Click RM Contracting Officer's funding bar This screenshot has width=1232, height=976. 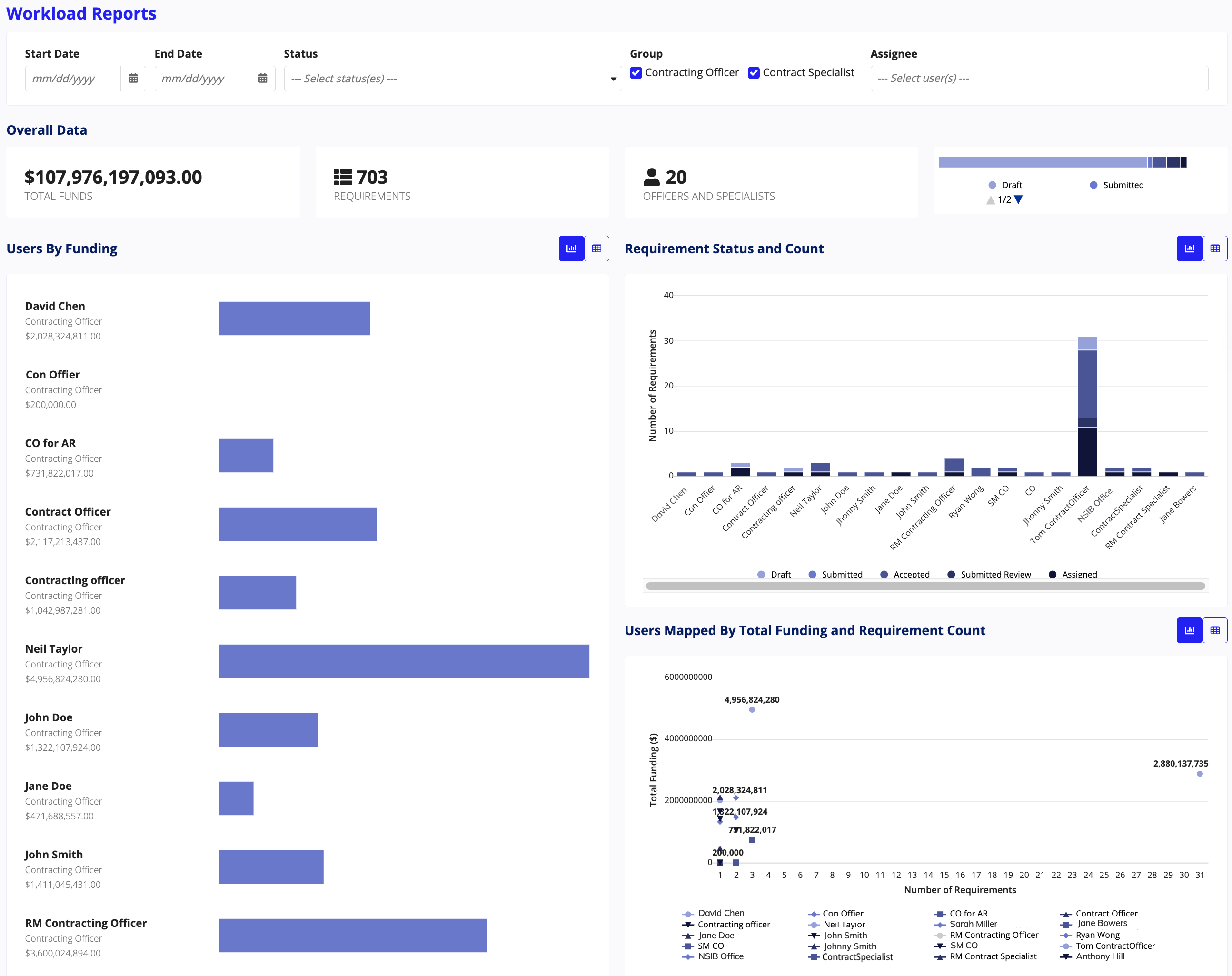point(353,936)
